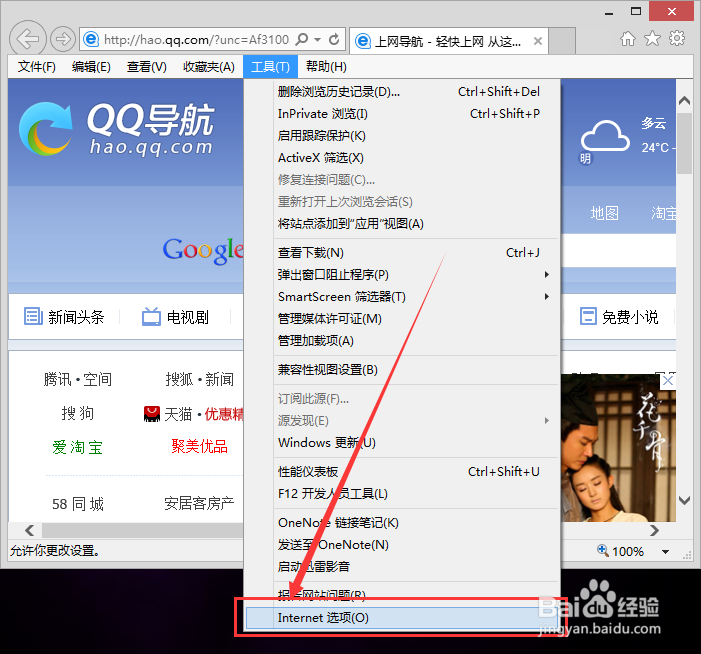
Task: Select 兼容性视图设置(B)
Action: tap(402, 370)
